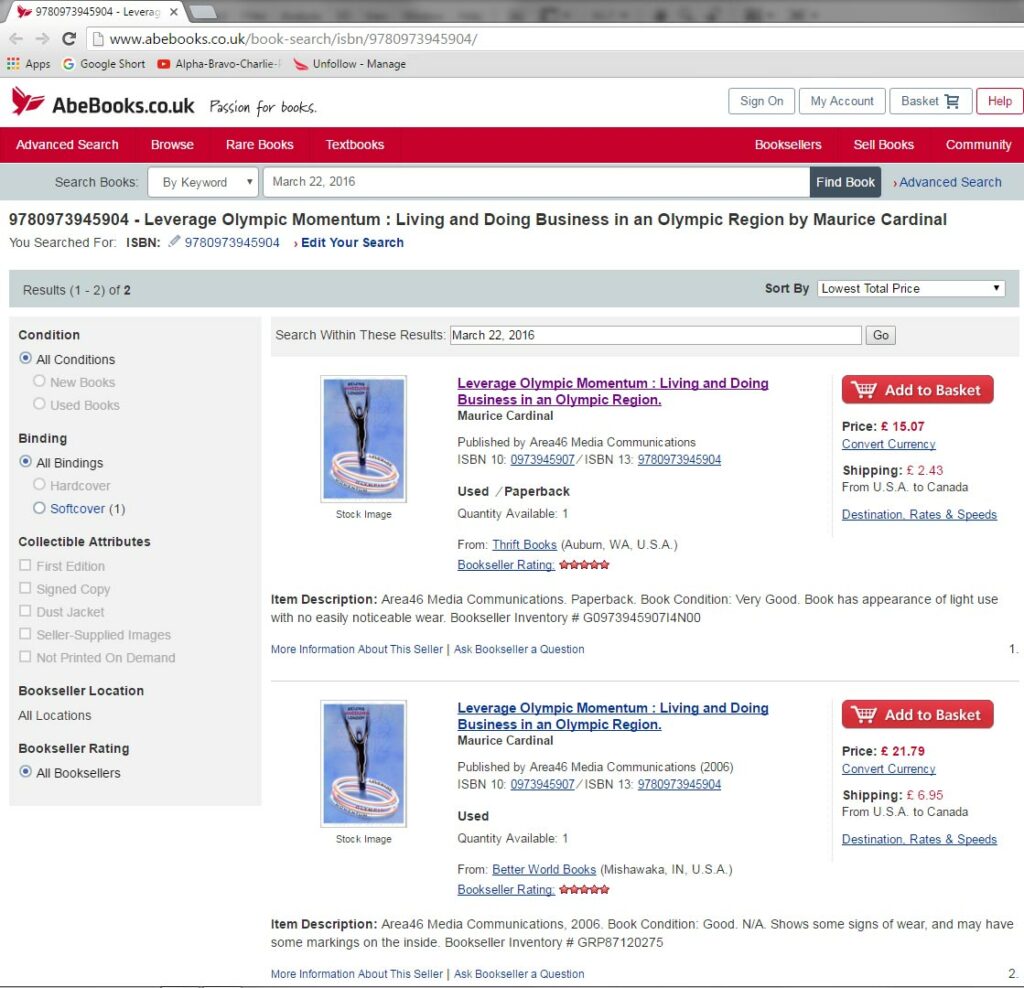Open the Apps bookmarks grid icon
Viewport: 1024px width, 988px height.
click(13, 63)
